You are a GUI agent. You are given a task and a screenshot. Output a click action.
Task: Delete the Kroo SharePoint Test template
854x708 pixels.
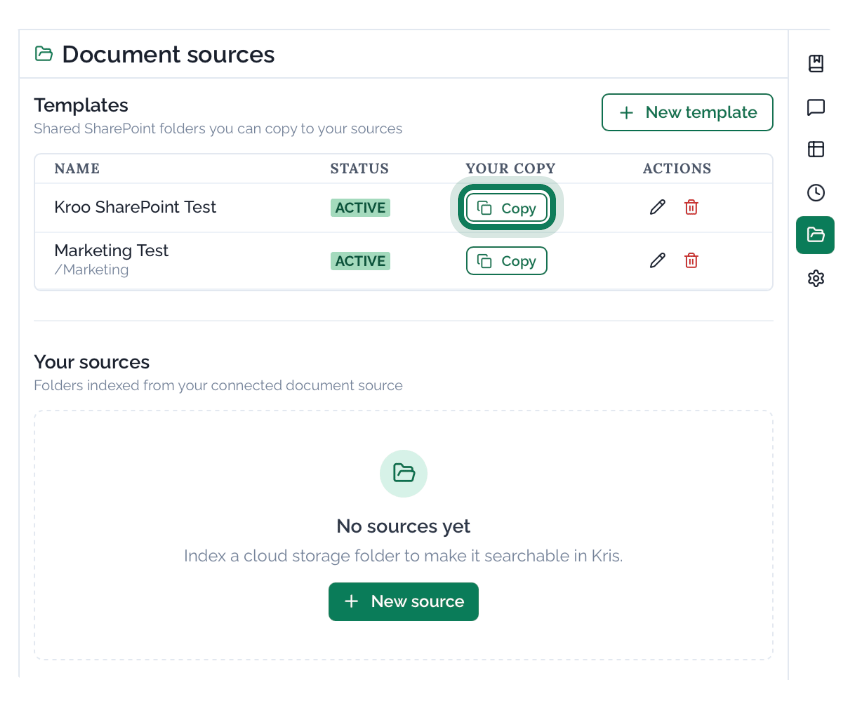tap(691, 207)
